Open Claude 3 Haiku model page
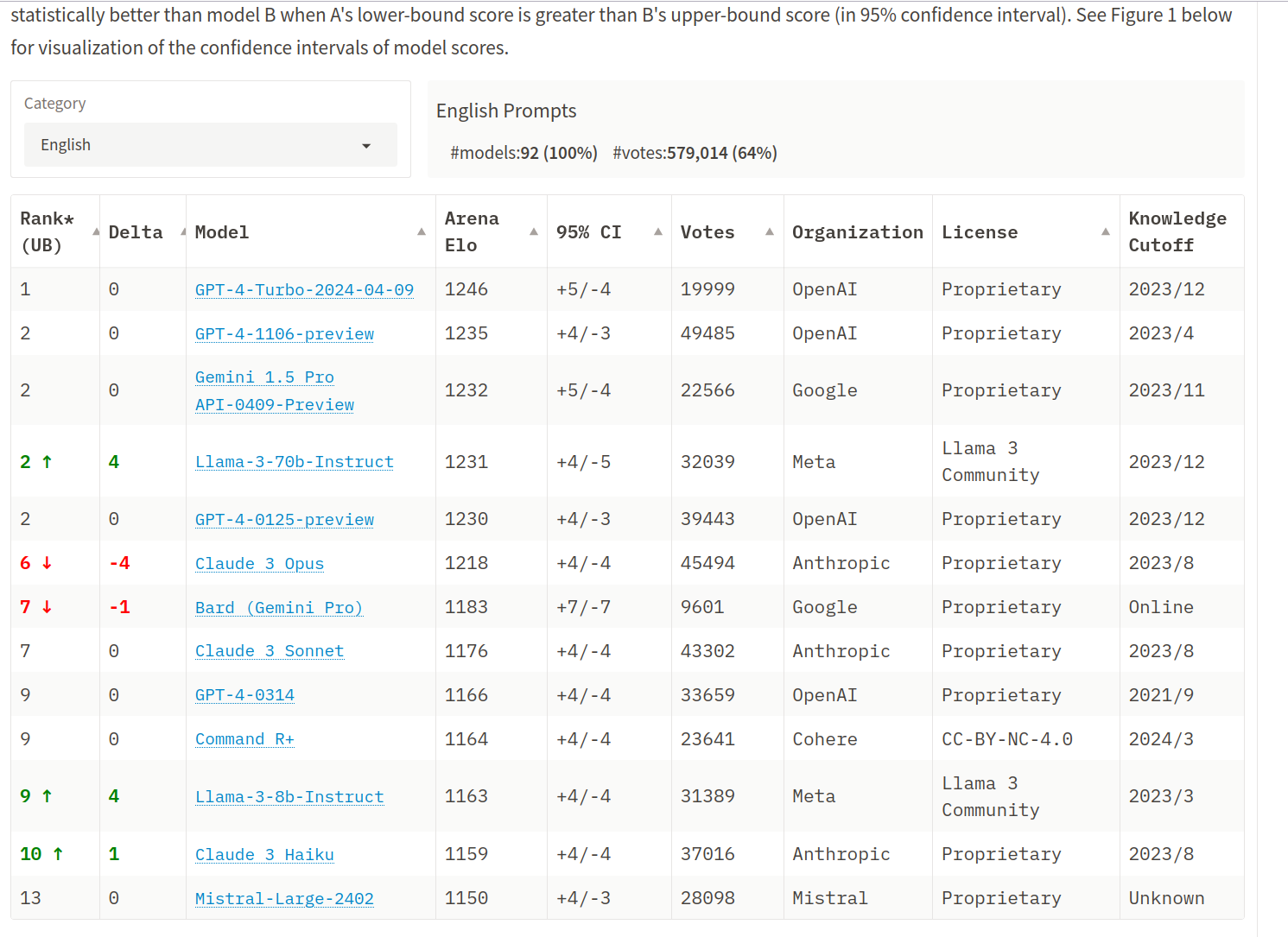Image resolution: width=1288 pixels, height=937 pixels. pos(264,855)
